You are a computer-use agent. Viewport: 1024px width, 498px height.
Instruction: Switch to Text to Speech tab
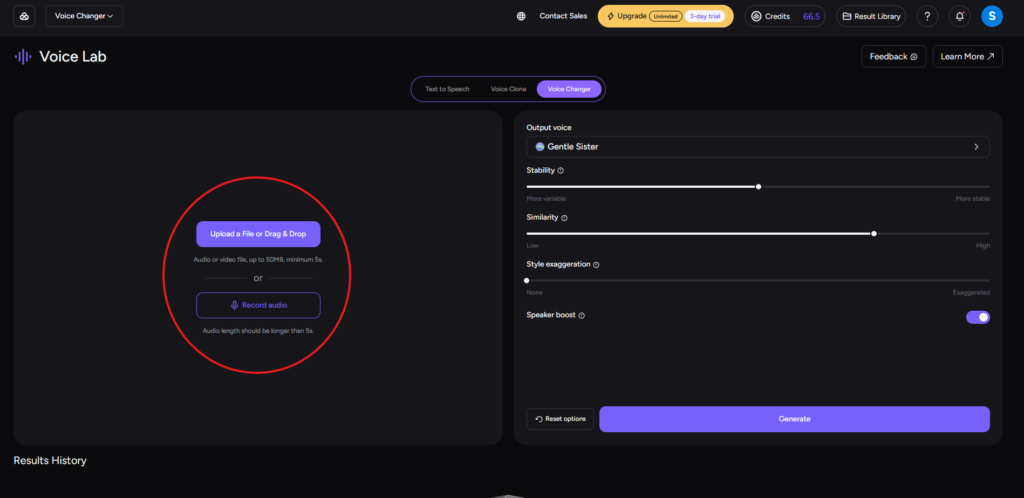point(447,89)
